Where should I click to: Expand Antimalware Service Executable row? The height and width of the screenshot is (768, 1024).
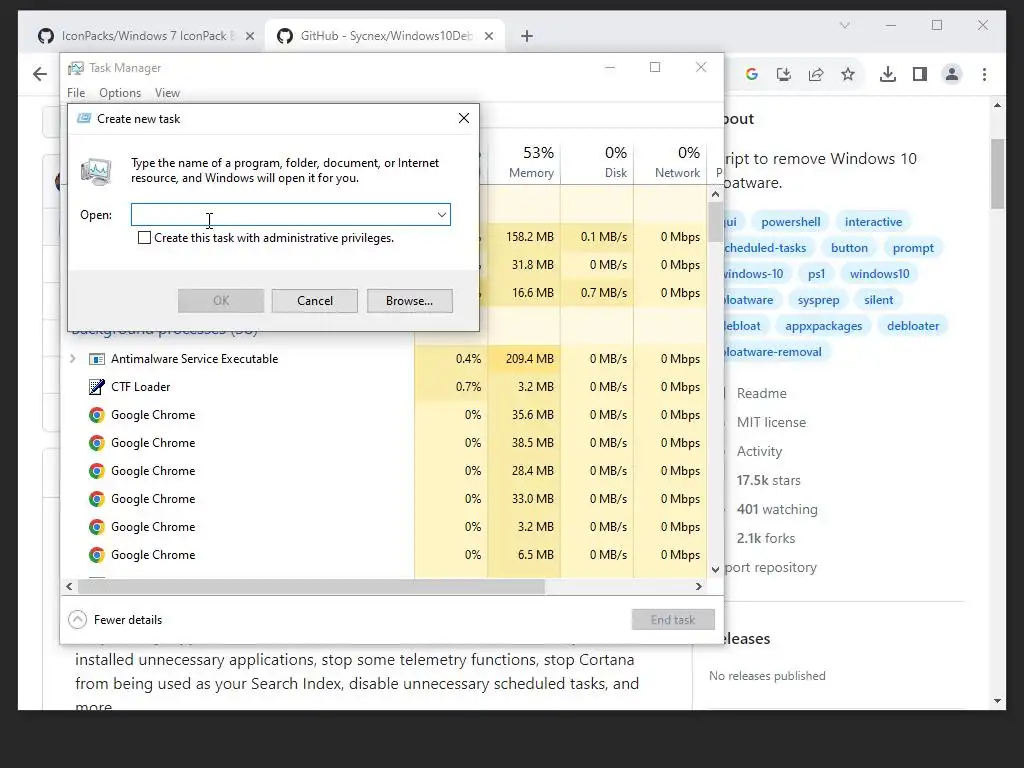tap(72, 359)
